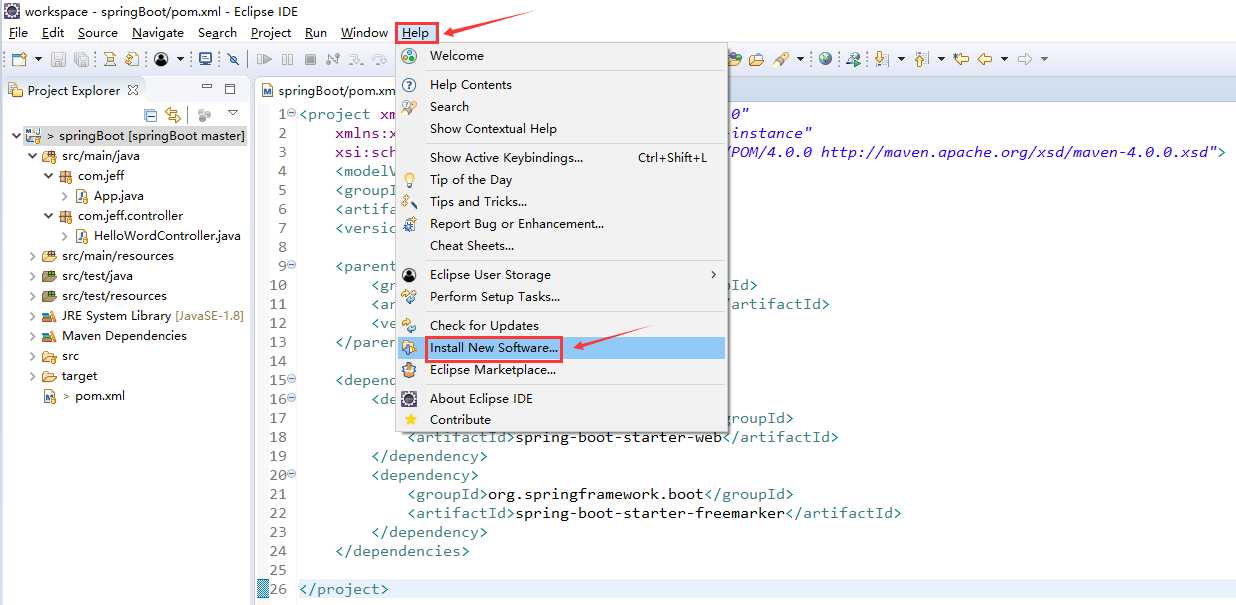Click the Last Edit Location icon

961,59
